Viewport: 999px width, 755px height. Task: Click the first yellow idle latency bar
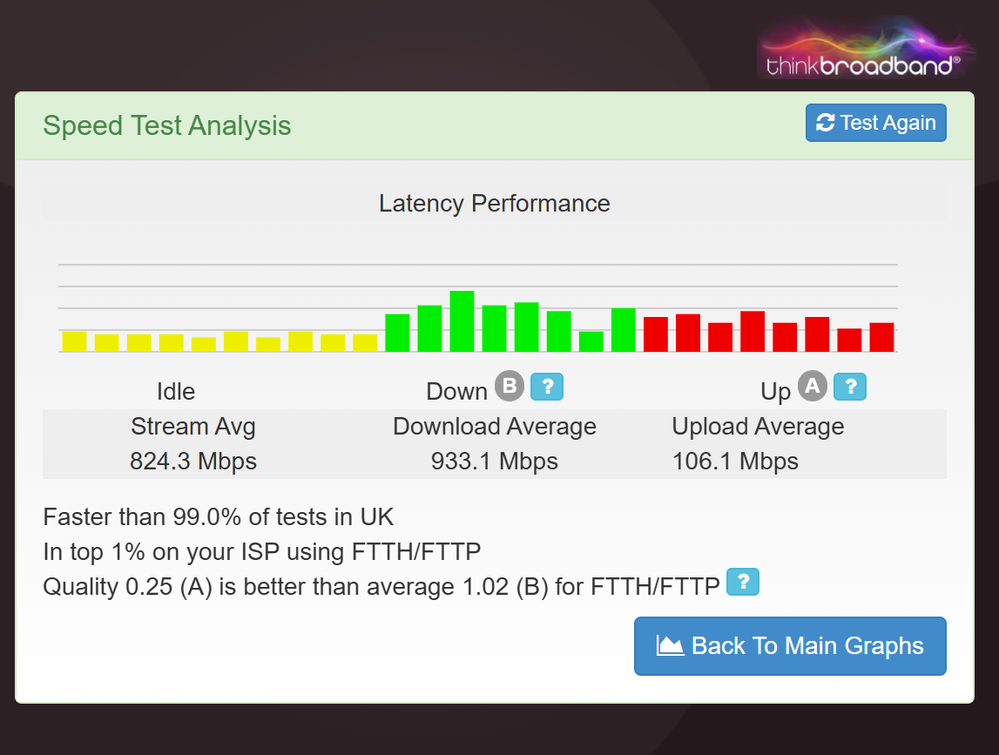[75, 341]
